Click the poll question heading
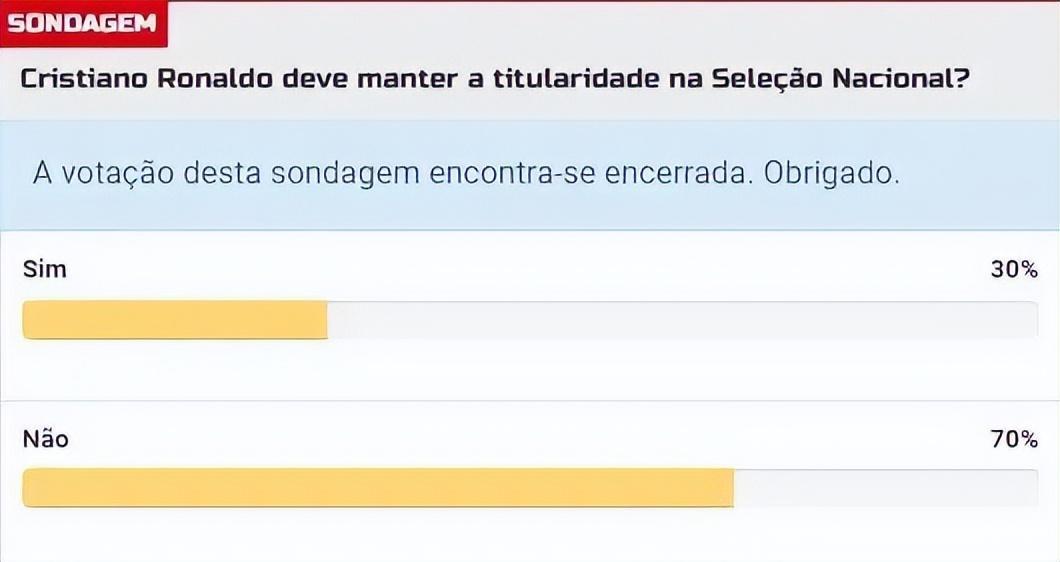 (x=494, y=79)
